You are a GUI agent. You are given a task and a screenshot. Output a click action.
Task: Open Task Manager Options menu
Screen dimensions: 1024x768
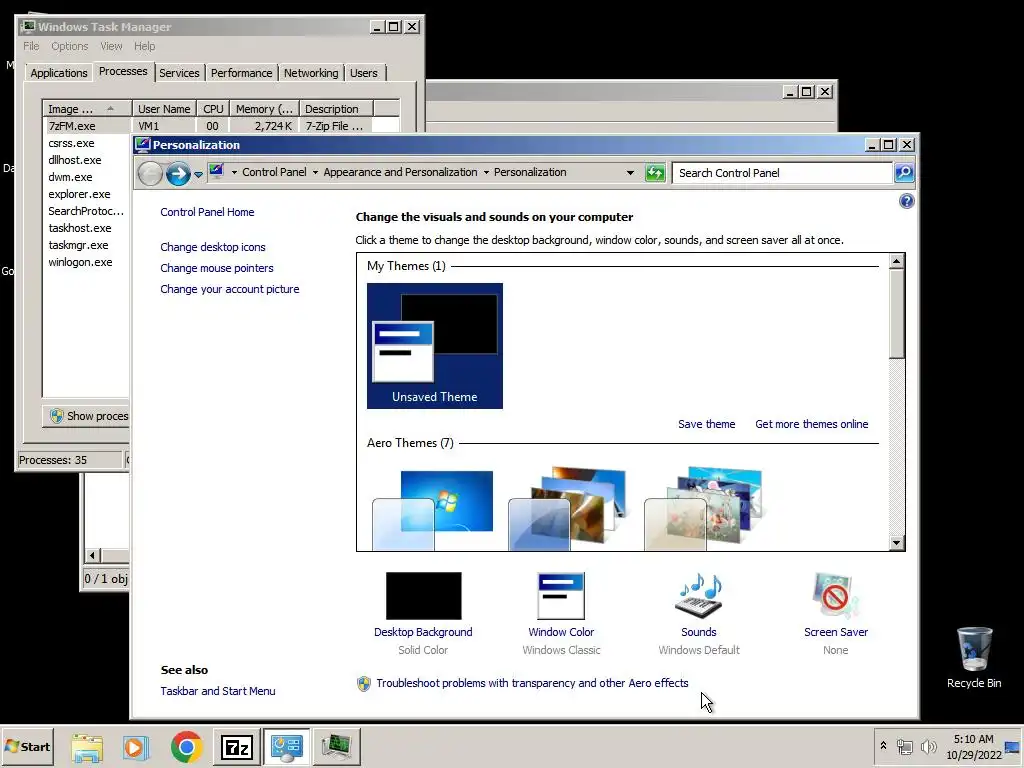click(70, 46)
